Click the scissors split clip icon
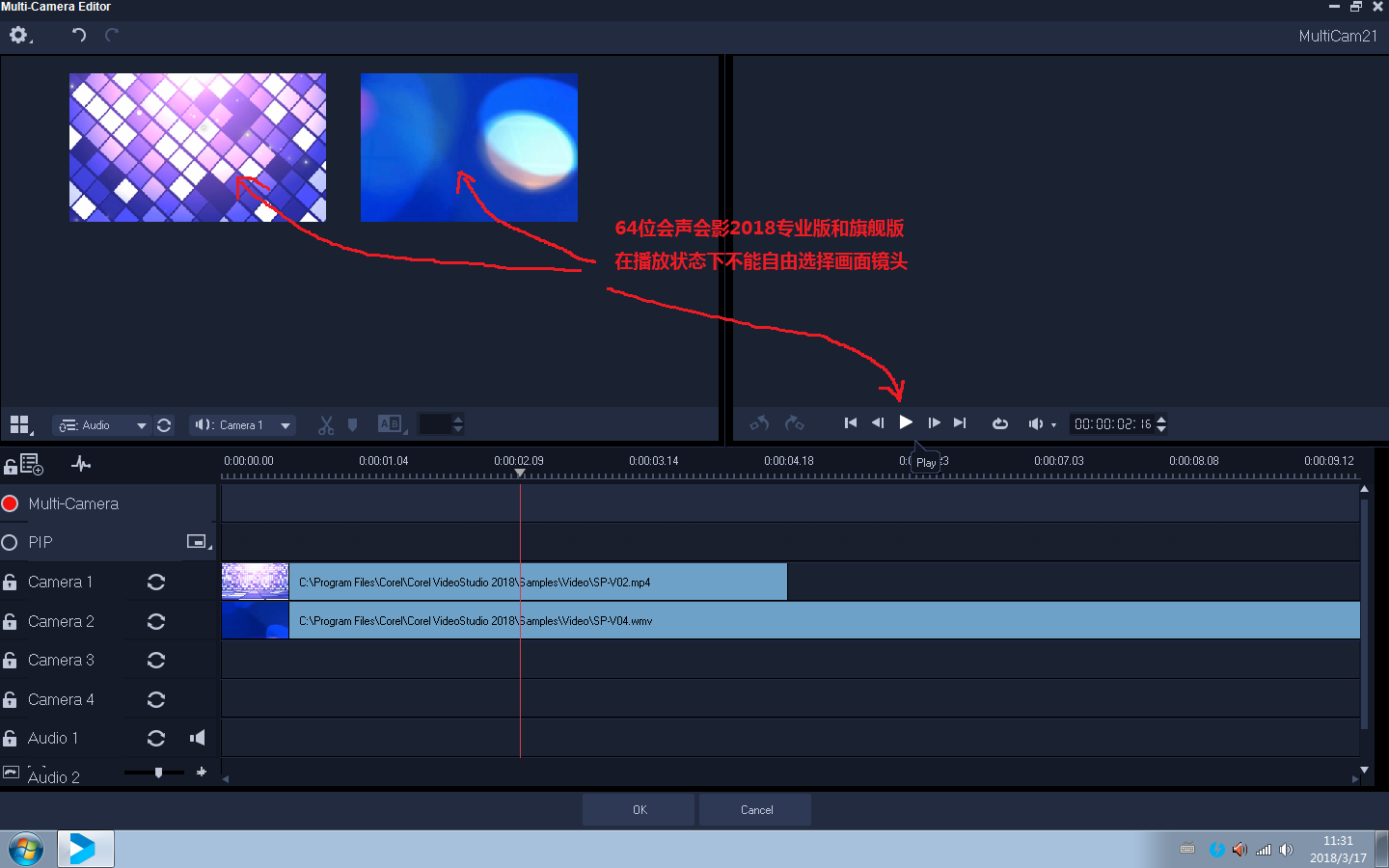The height and width of the screenshot is (868, 1389). click(x=326, y=425)
